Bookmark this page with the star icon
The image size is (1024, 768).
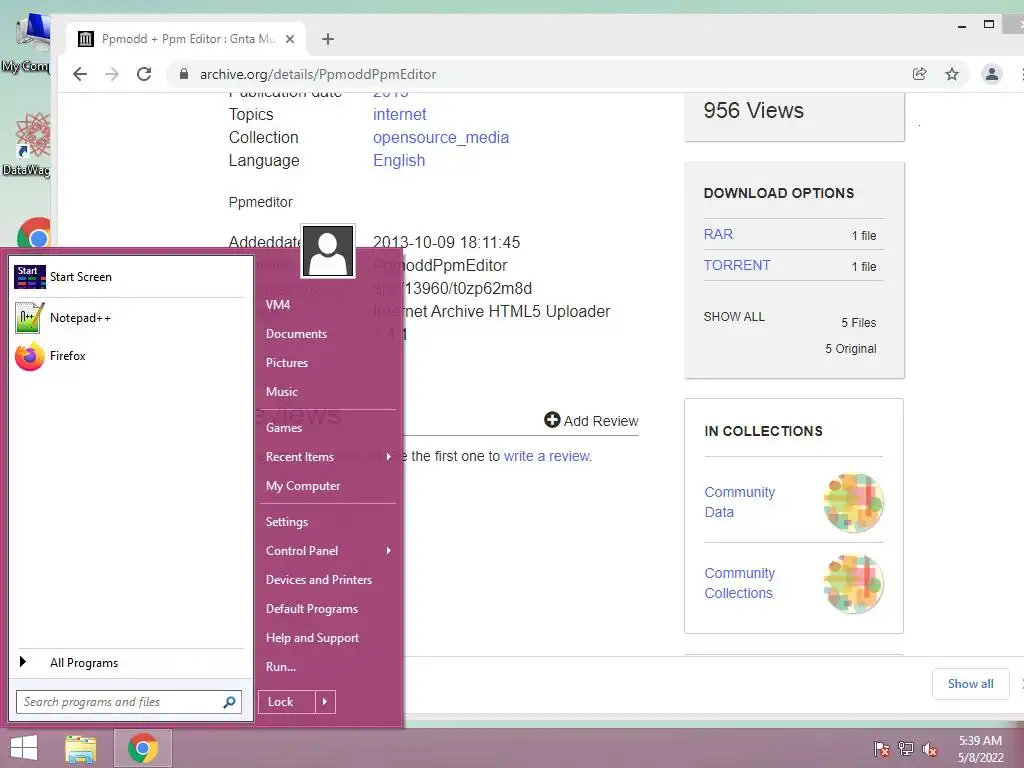[x=952, y=74]
